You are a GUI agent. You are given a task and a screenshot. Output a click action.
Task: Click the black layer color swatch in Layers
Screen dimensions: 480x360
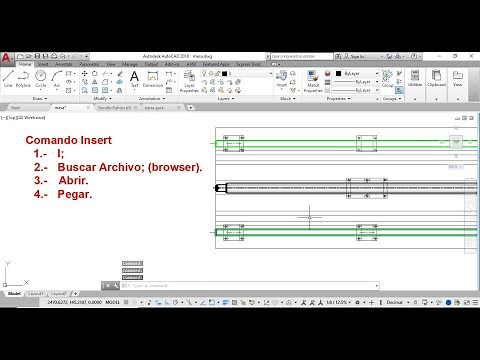224,73
